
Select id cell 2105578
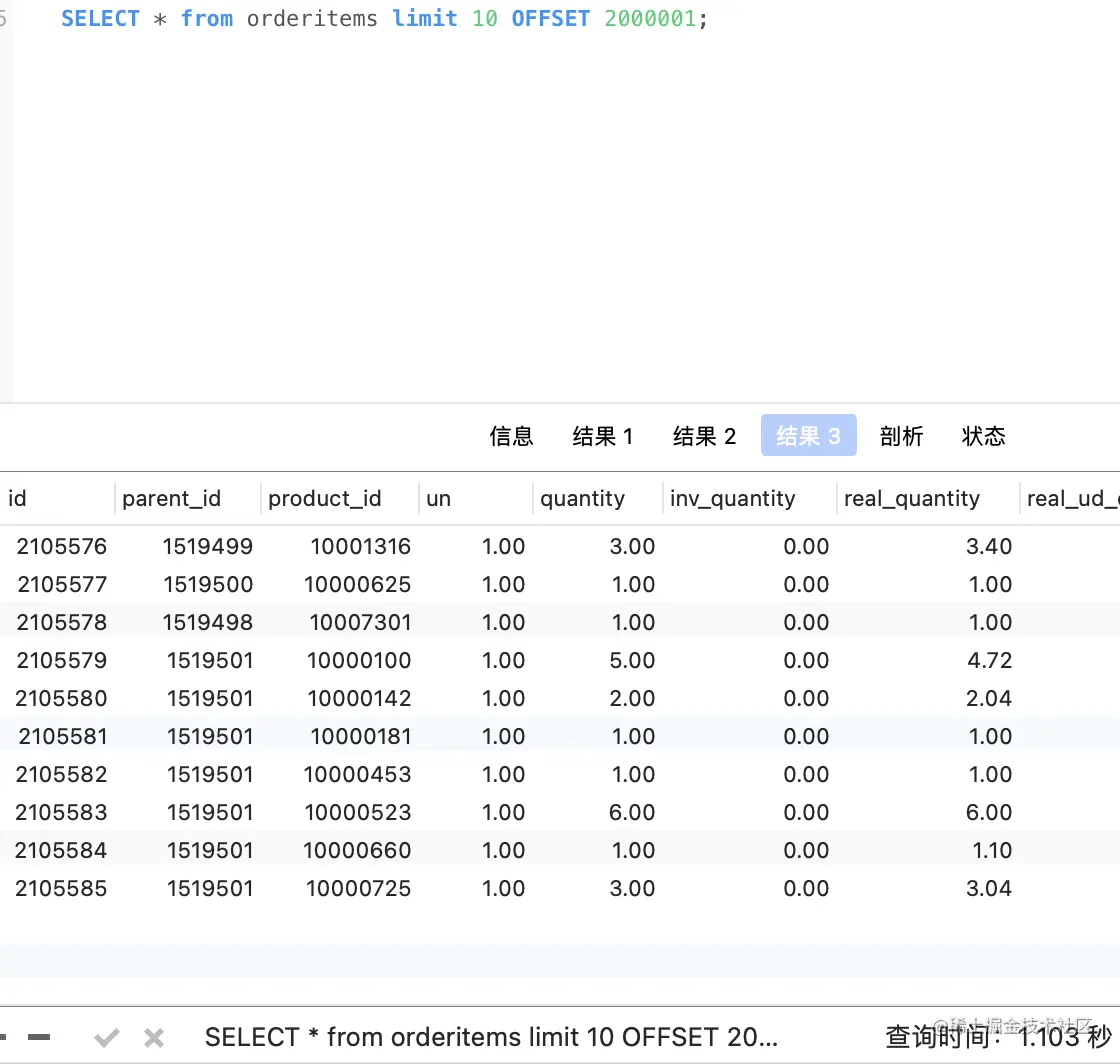61,622
